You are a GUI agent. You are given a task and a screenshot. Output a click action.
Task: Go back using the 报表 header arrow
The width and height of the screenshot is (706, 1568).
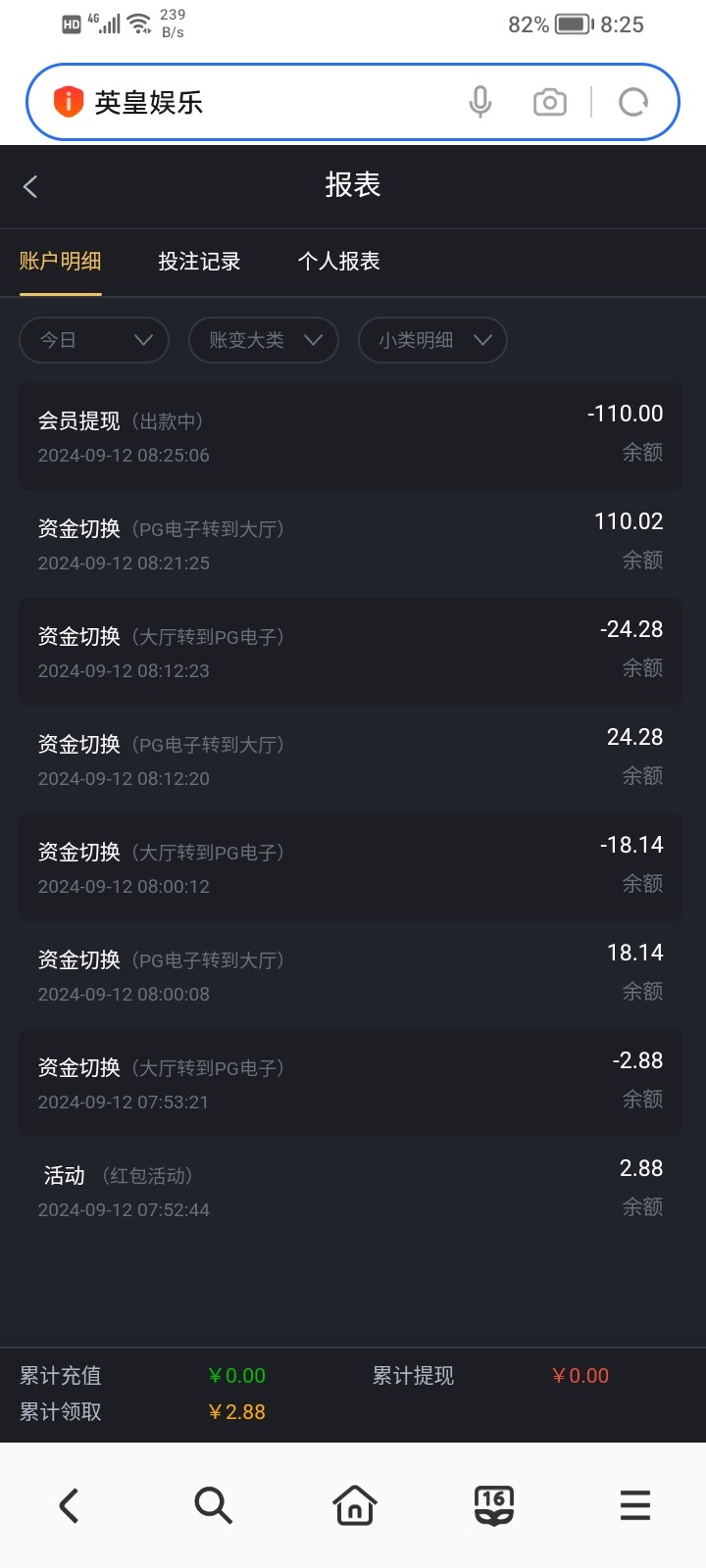31,186
